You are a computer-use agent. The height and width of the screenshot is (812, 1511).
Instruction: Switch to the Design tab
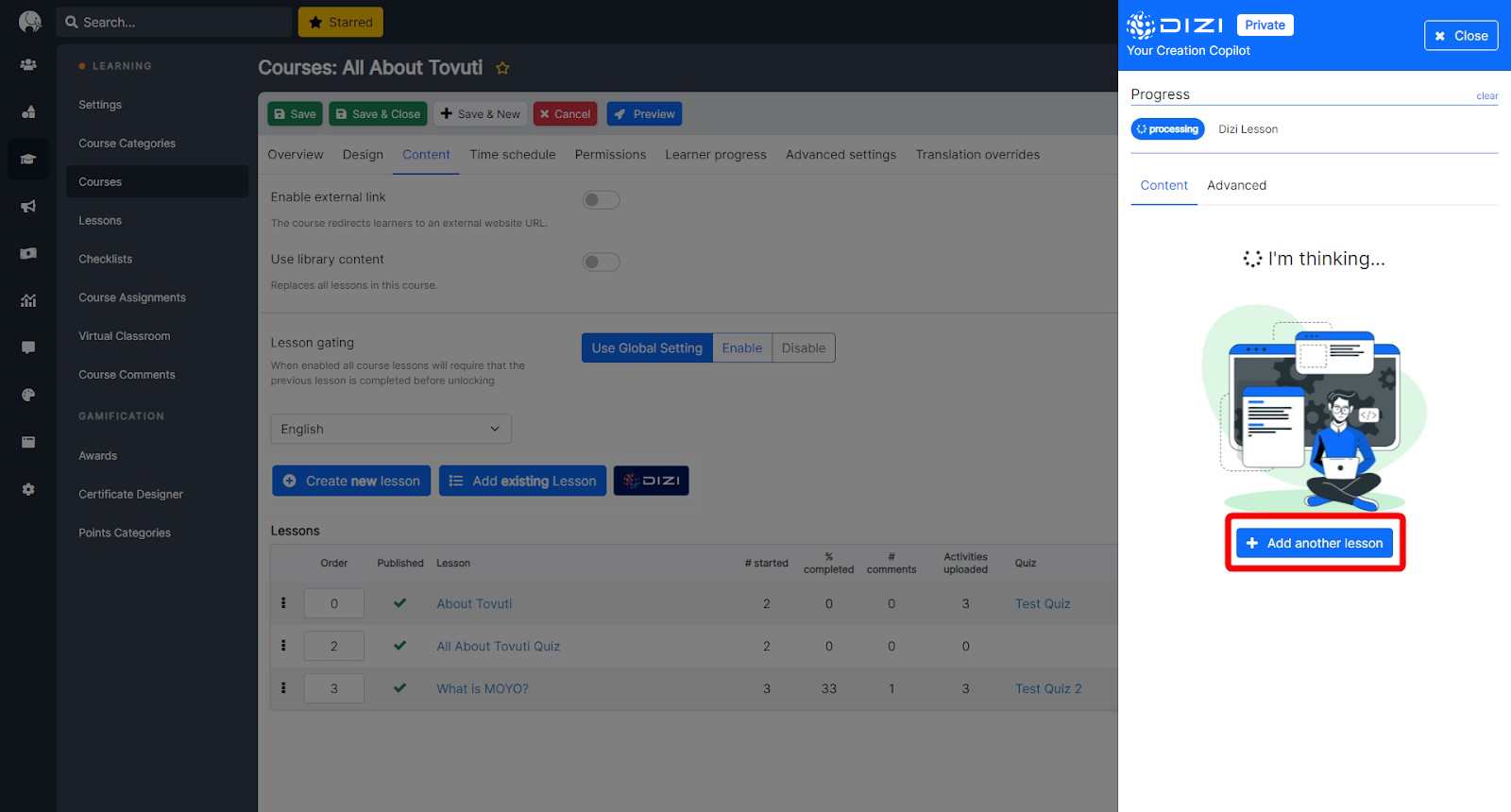(363, 155)
